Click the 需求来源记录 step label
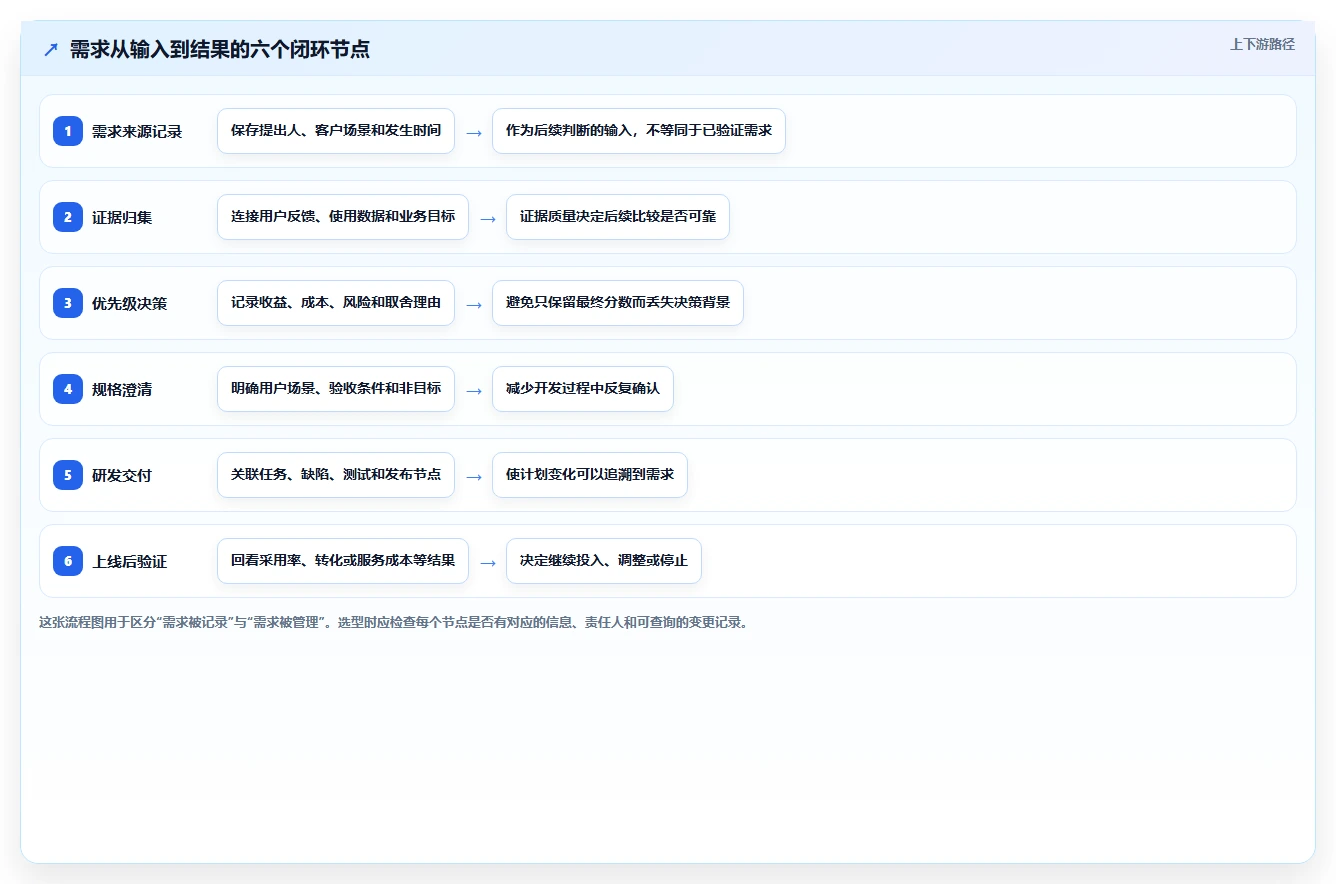 137,132
